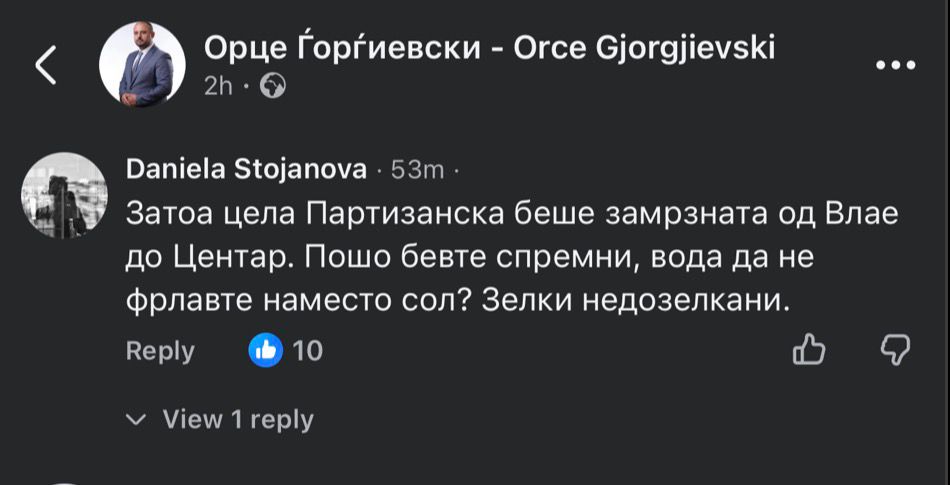This screenshot has height=485, width=950.
Task: Open Orce Gjorgjievski's profile picture
Action: click(142, 66)
